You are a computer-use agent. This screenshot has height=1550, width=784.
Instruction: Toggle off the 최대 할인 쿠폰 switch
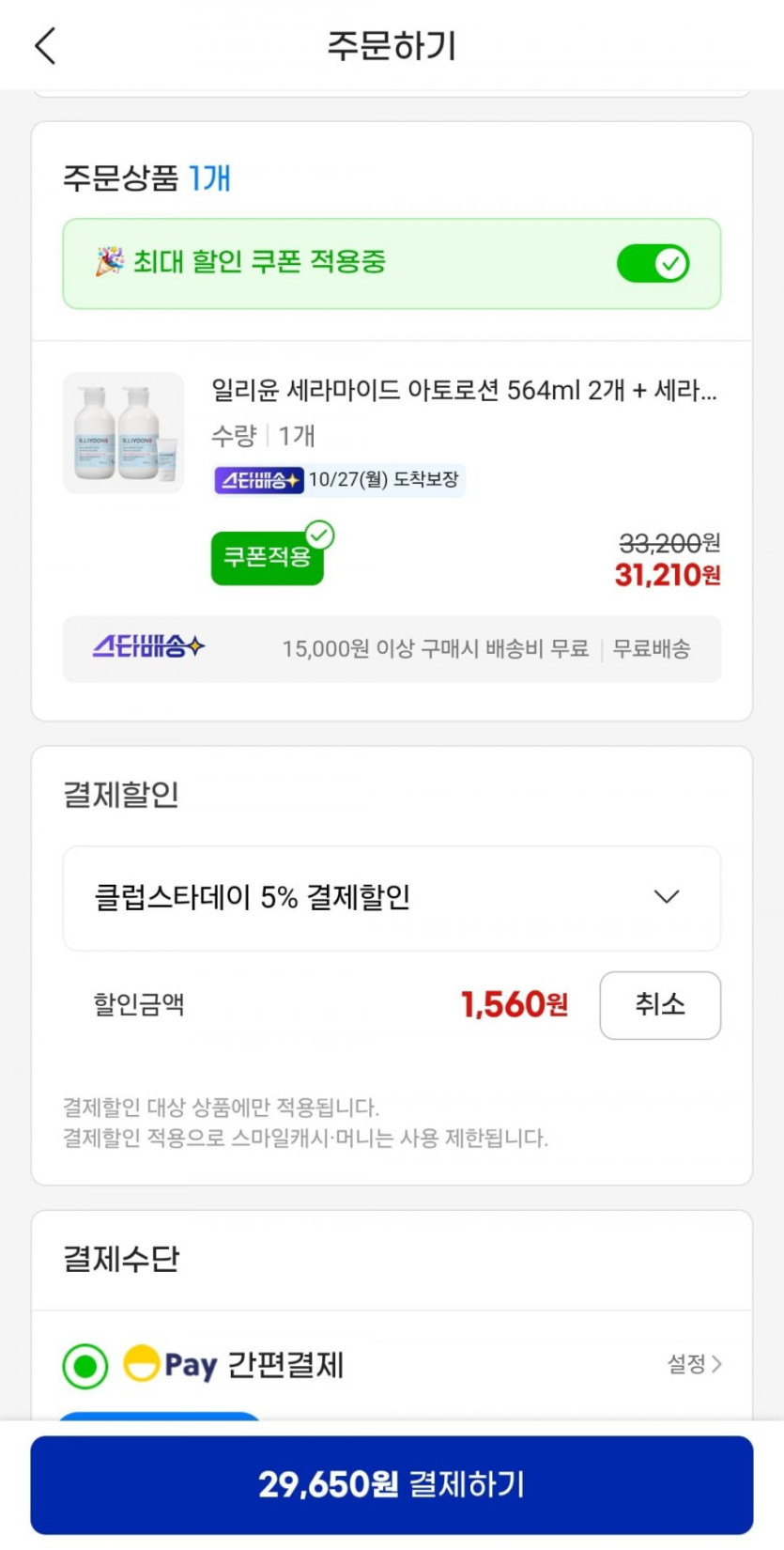tap(653, 264)
